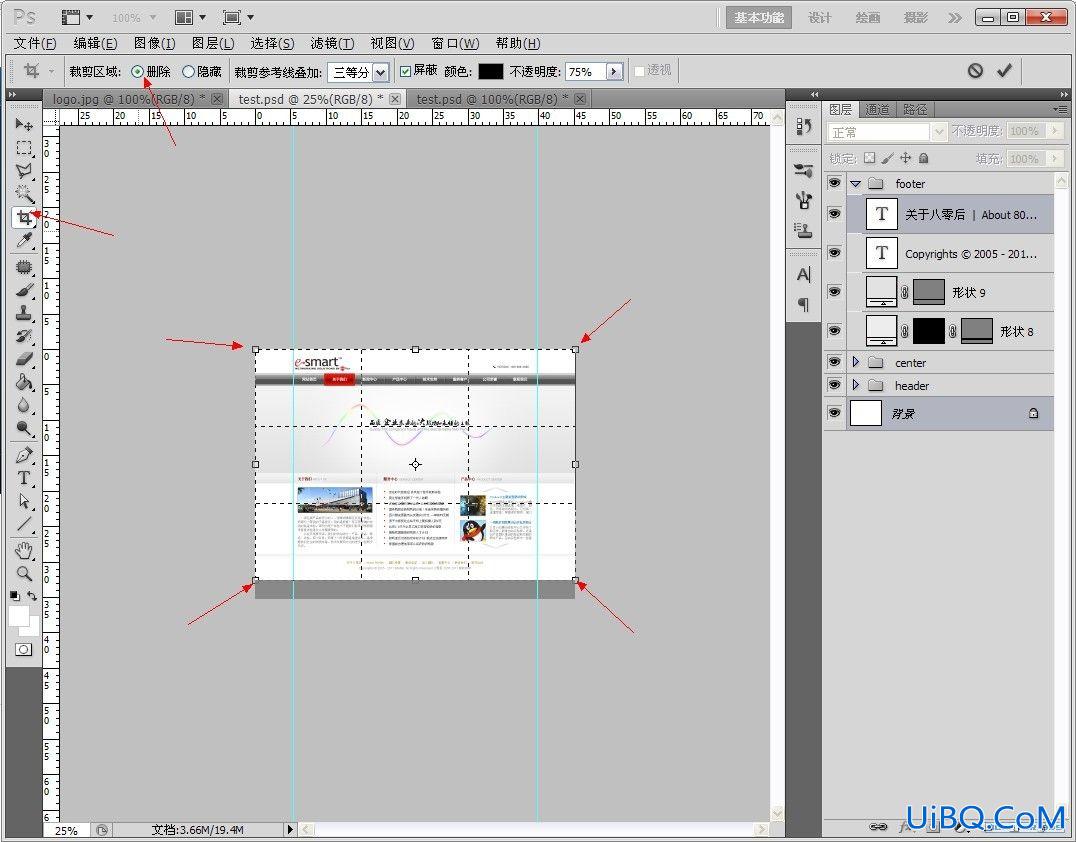The height and width of the screenshot is (842, 1076).
Task: Select the Brush tool
Action: click(x=24, y=290)
